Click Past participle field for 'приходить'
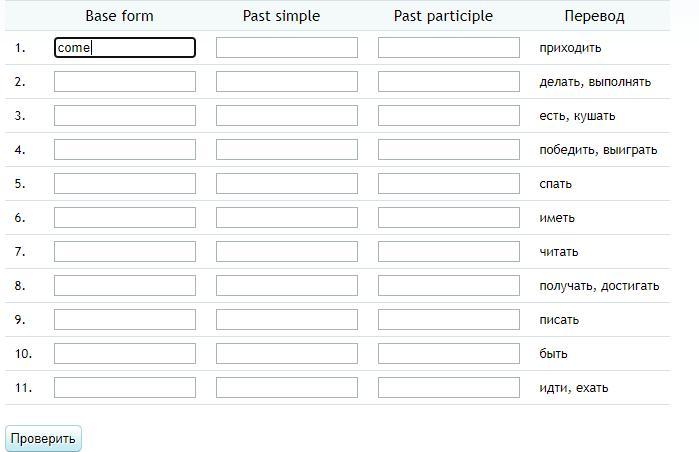Screen dimensions: 699x452 [x=448, y=48]
